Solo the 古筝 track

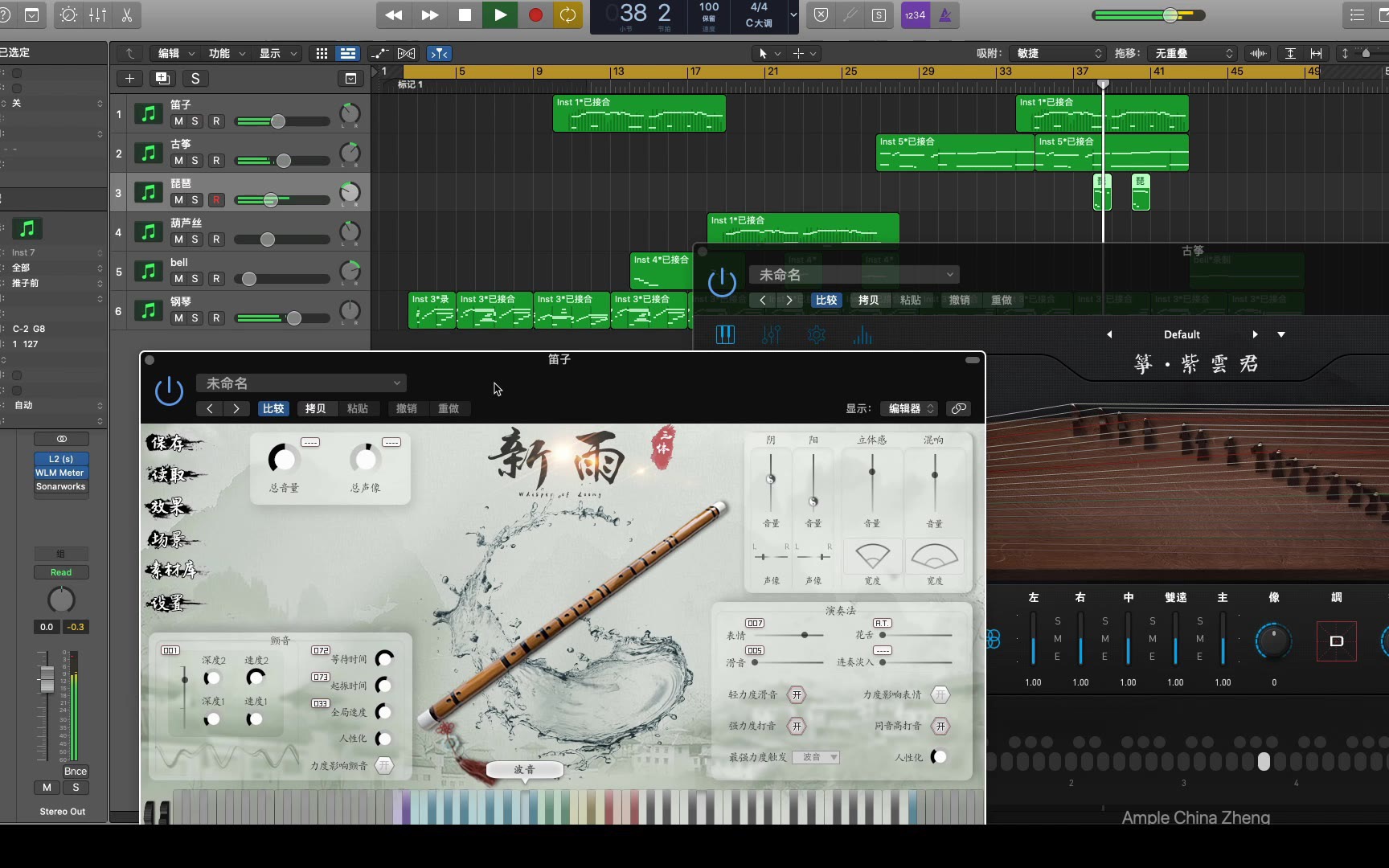point(195,161)
